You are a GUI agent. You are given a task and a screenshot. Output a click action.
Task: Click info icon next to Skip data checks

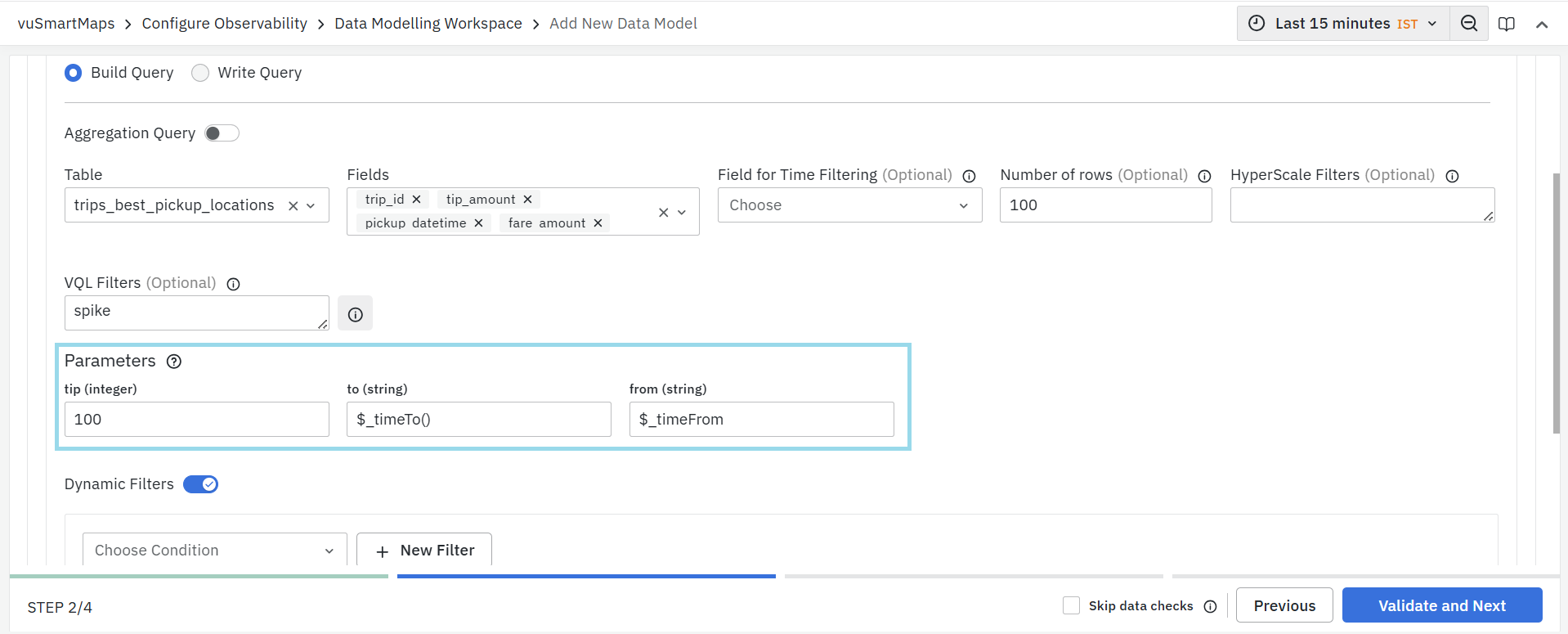point(1210,606)
